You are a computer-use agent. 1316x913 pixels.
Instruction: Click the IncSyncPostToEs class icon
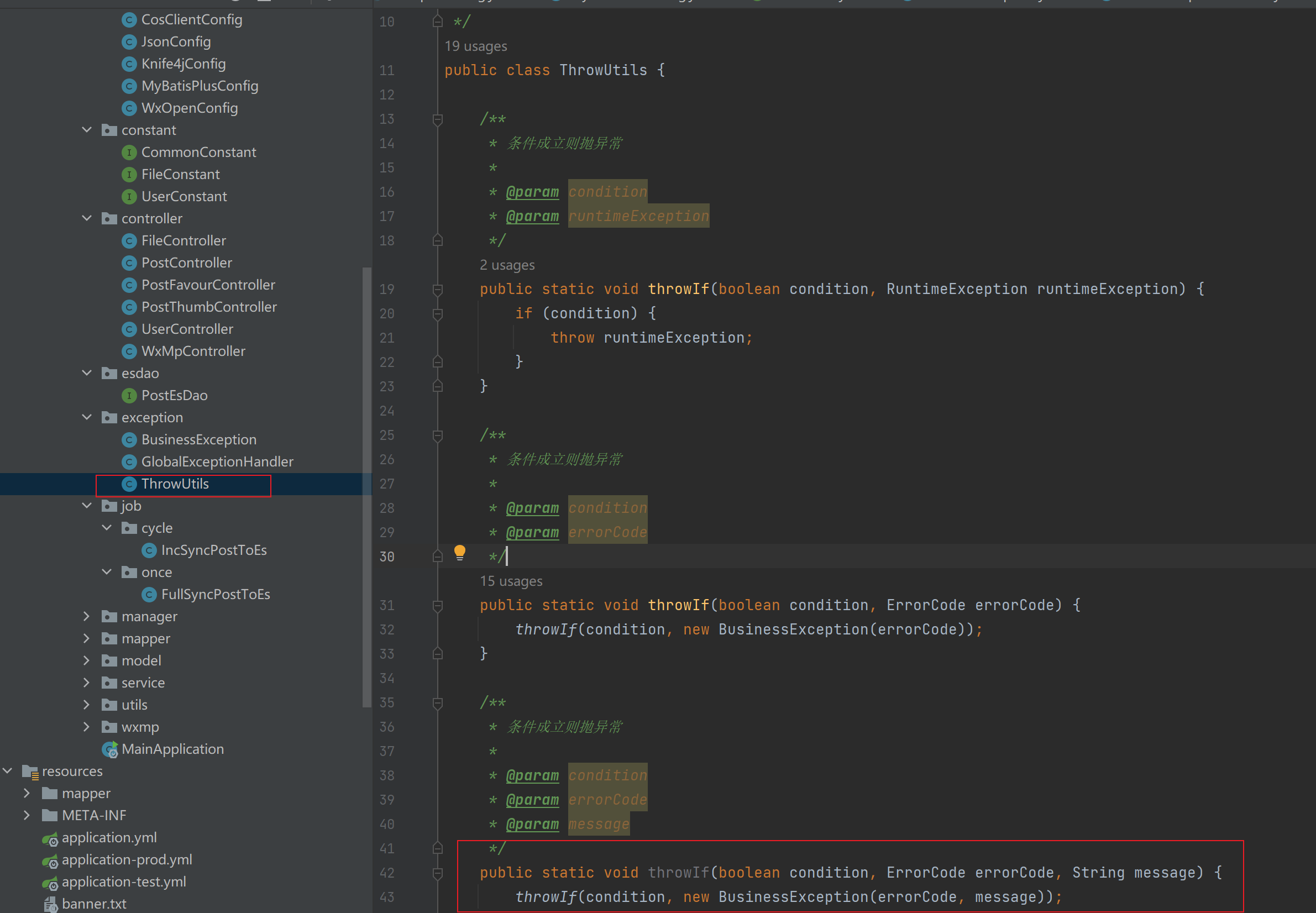(149, 550)
